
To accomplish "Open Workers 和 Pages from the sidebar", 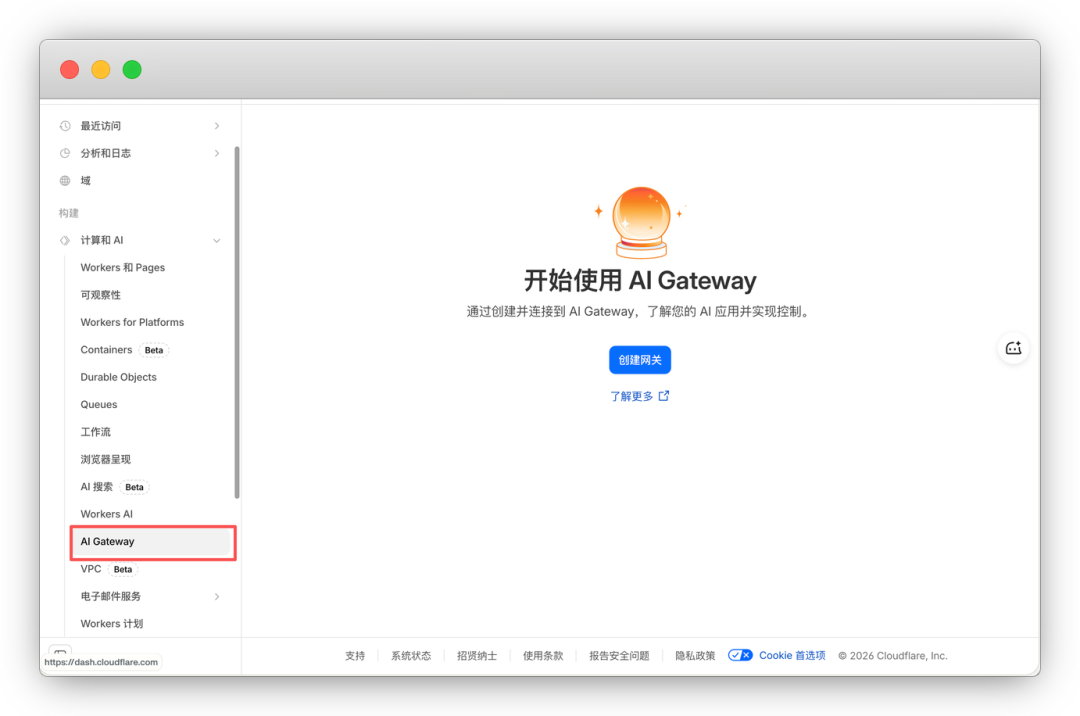I will click(x=122, y=267).
